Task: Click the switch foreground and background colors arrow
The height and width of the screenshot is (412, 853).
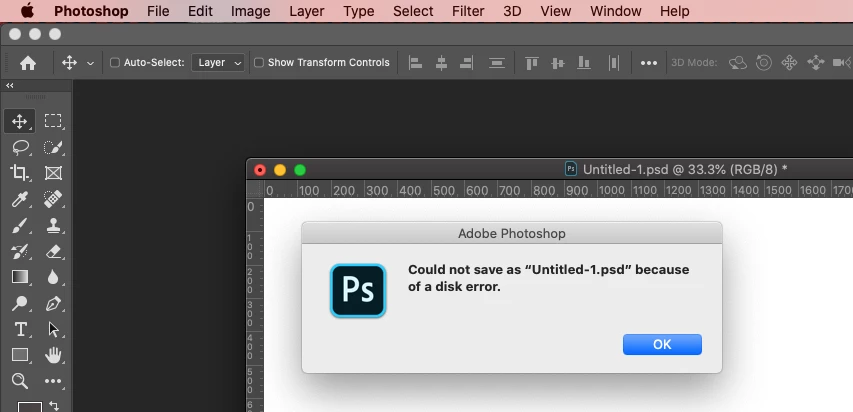Action: click(x=54, y=405)
